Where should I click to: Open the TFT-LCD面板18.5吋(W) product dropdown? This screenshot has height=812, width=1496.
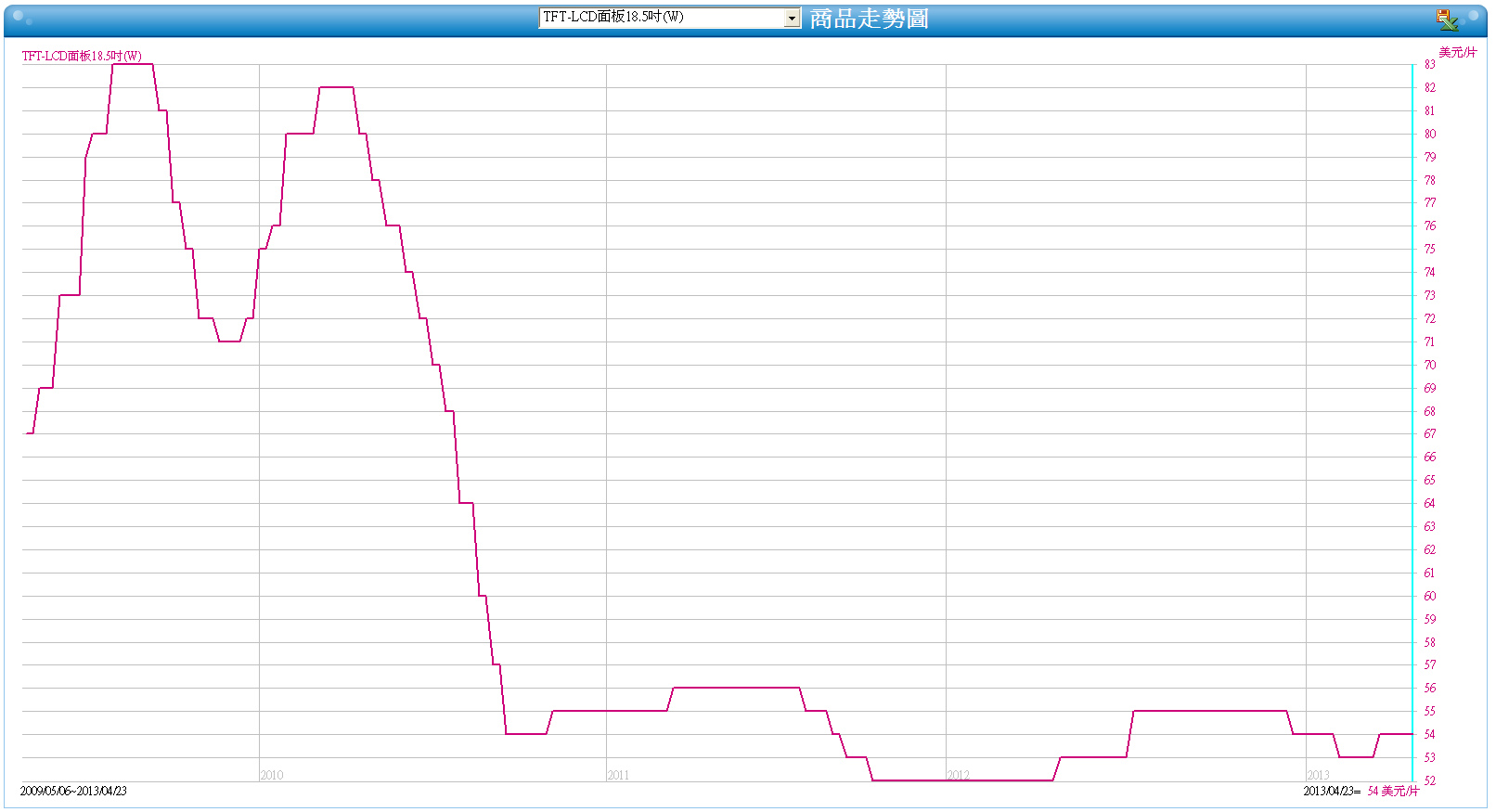[669, 18]
